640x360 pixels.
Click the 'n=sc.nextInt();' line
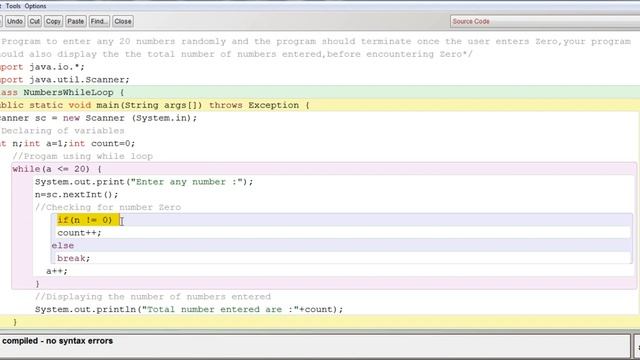point(76,194)
